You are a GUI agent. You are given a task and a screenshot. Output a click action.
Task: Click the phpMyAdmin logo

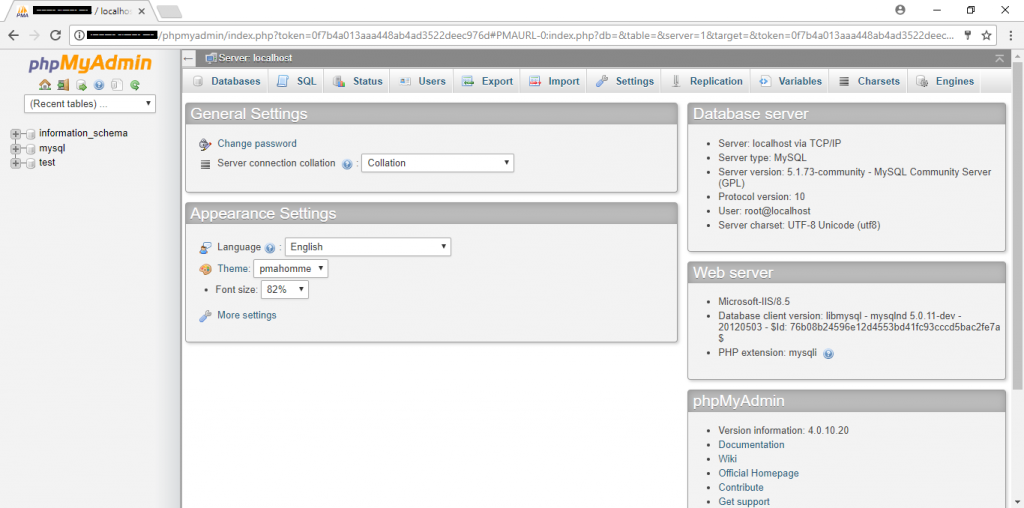90,64
